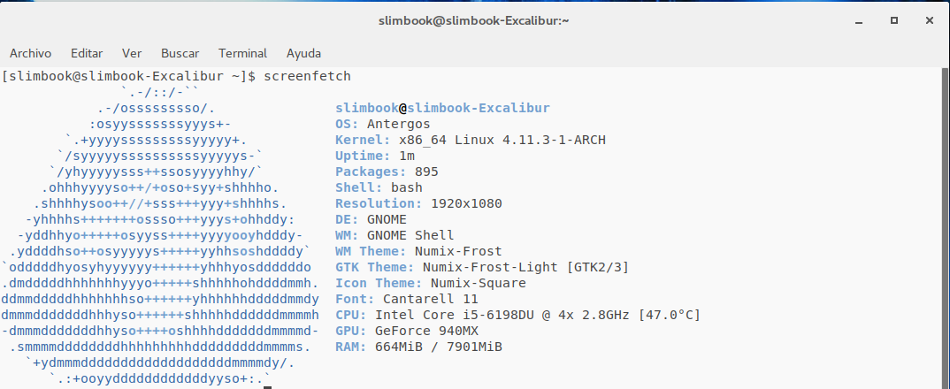This screenshot has width=950, height=389.
Task: Click the GTK Theme Numix-Frost-Light line
Action: coord(482,267)
